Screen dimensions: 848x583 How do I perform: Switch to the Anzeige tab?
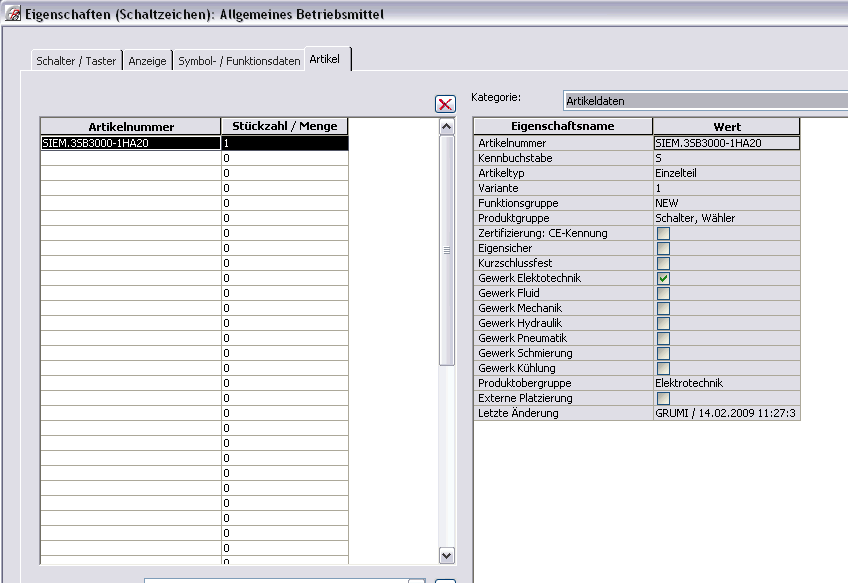147,61
